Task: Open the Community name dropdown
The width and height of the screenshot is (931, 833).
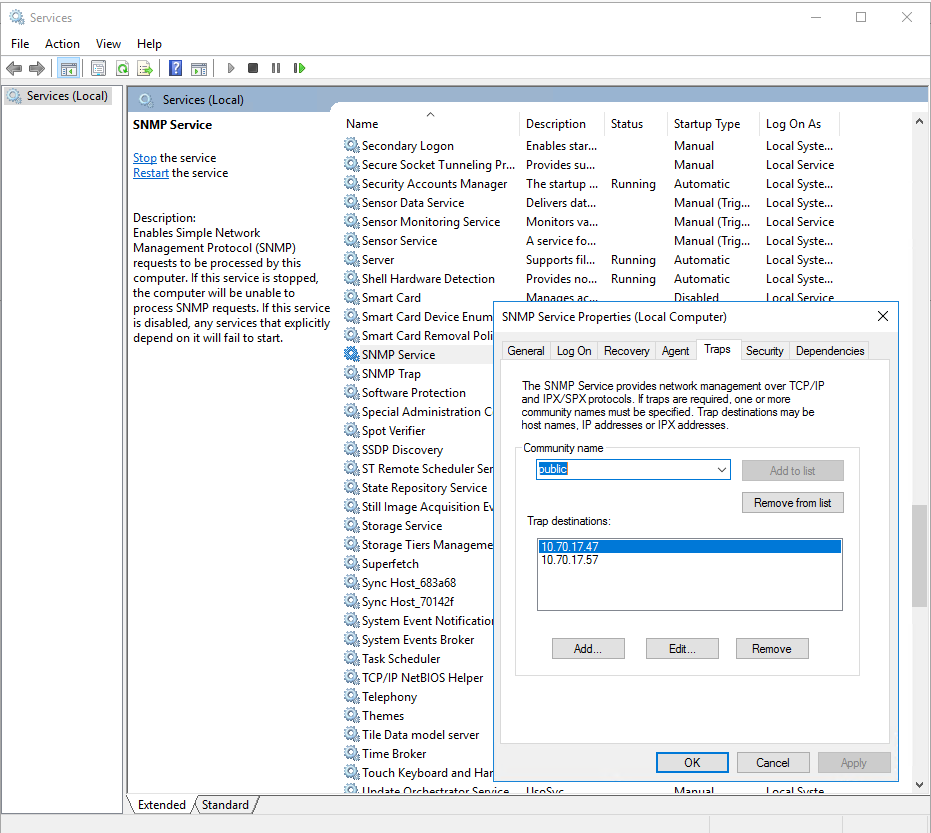Action: pyautogui.click(x=723, y=469)
